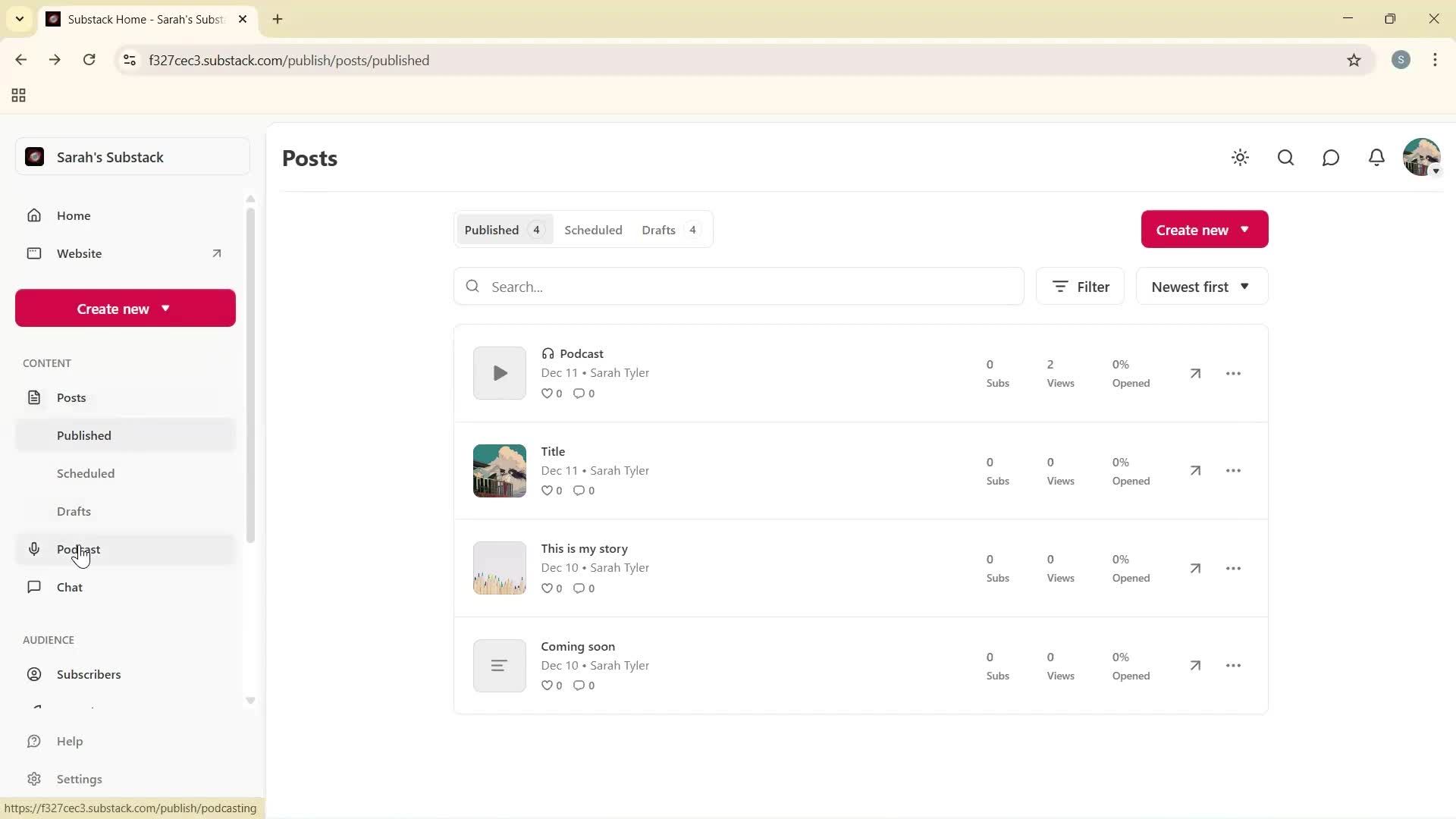
Task: Open search using the magnifying glass icon
Action: coord(1285,158)
